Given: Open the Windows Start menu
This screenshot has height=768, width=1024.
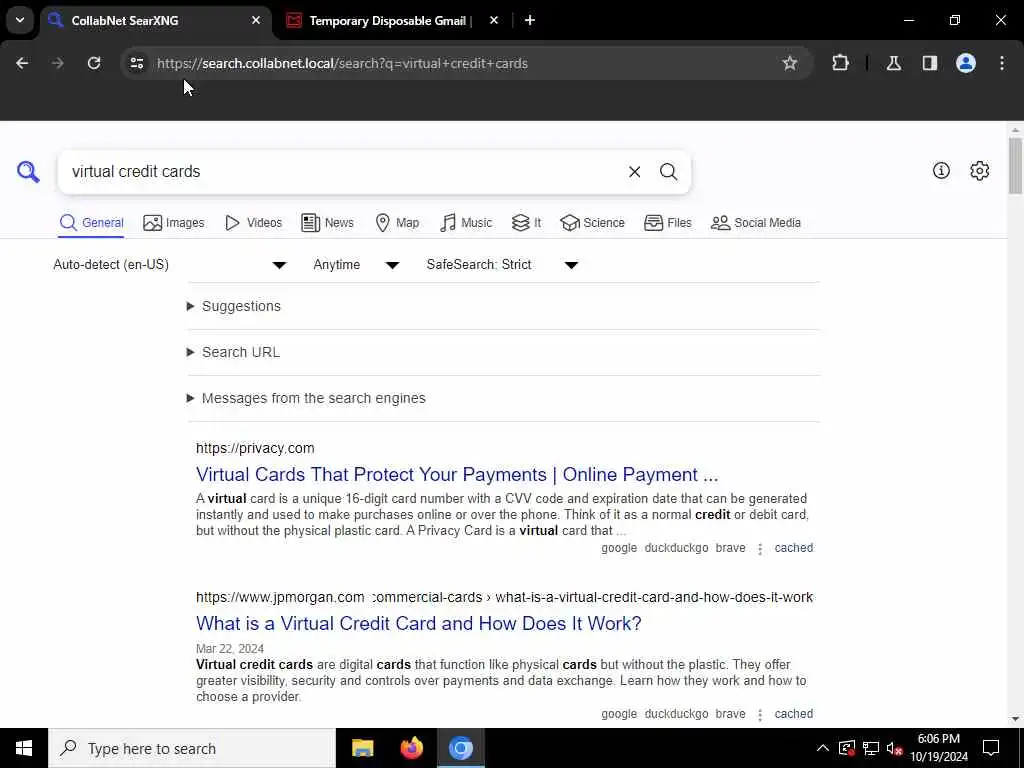Looking at the screenshot, I should click(x=24, y=748).
